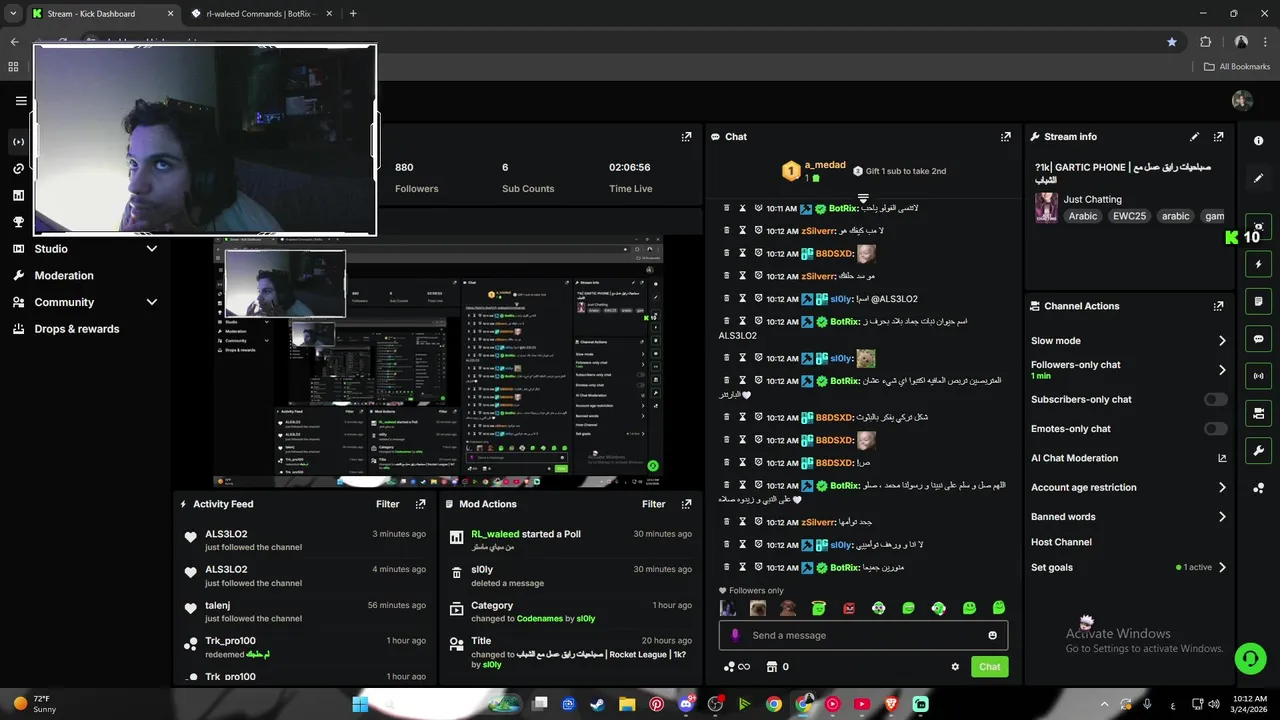
Task: Pop out the Mod Actions panel
Action: [x=686, y=504]
